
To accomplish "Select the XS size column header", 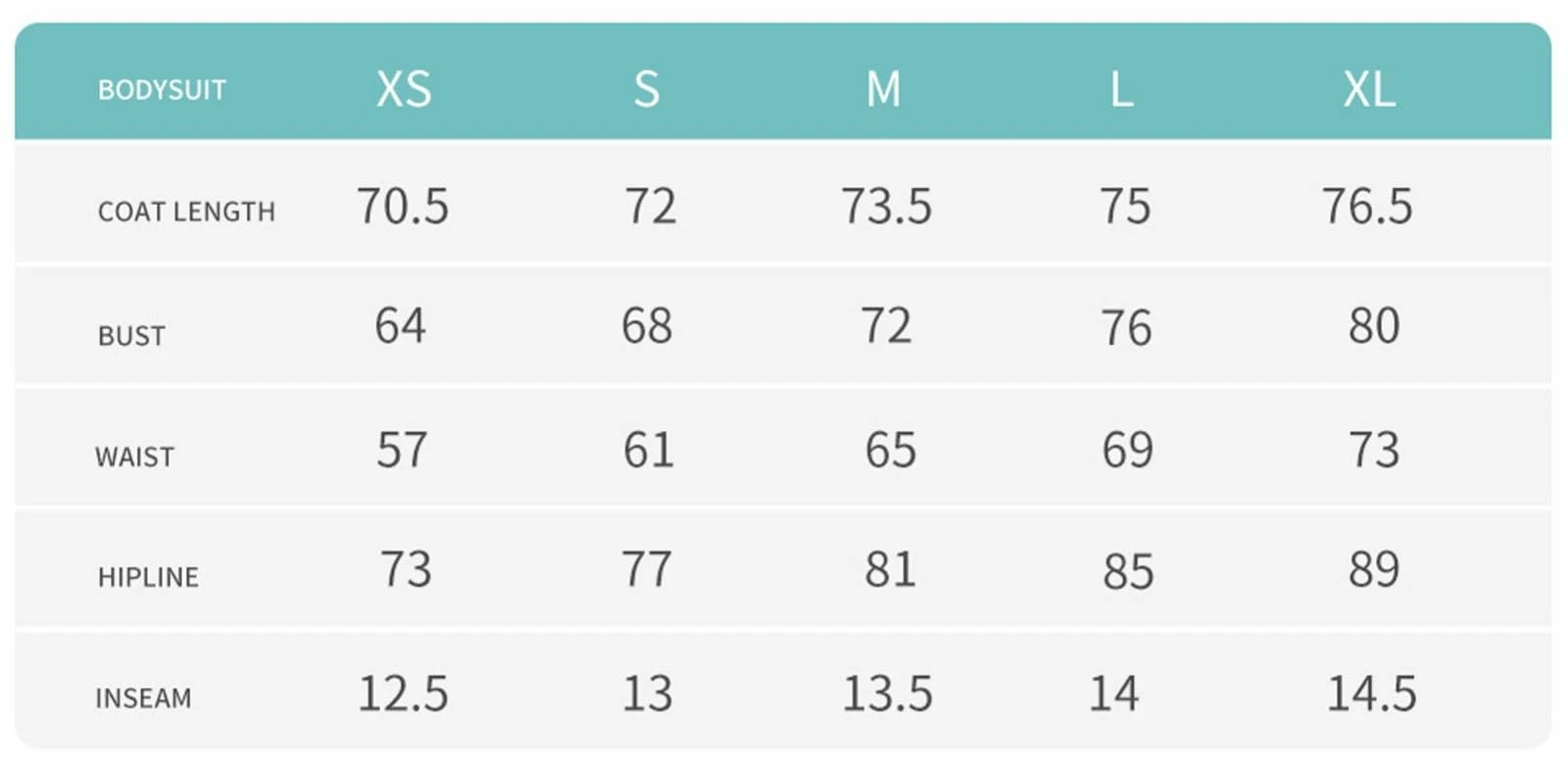I will coord(404,89).
